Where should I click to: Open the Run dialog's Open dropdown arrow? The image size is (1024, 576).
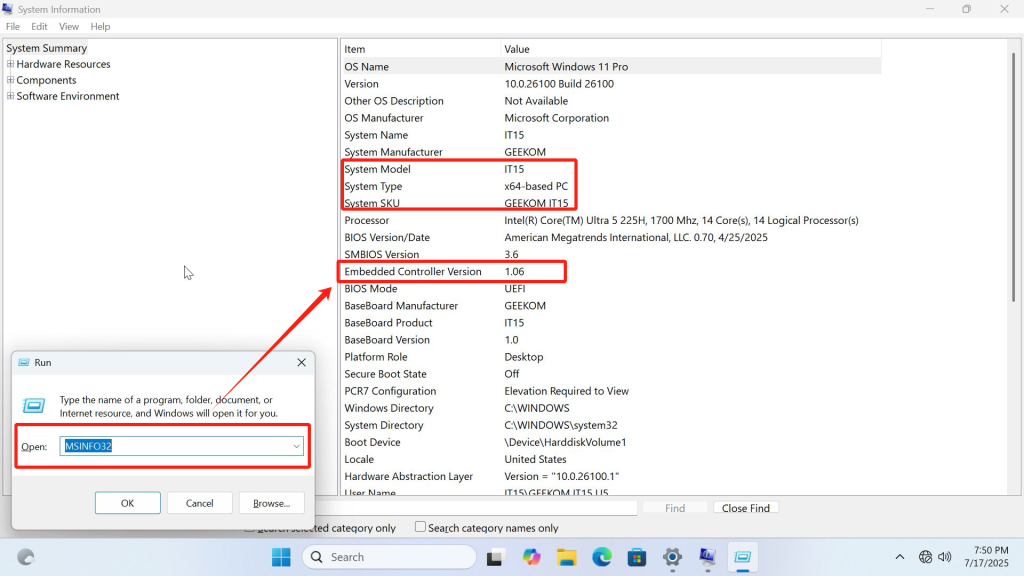296,447
